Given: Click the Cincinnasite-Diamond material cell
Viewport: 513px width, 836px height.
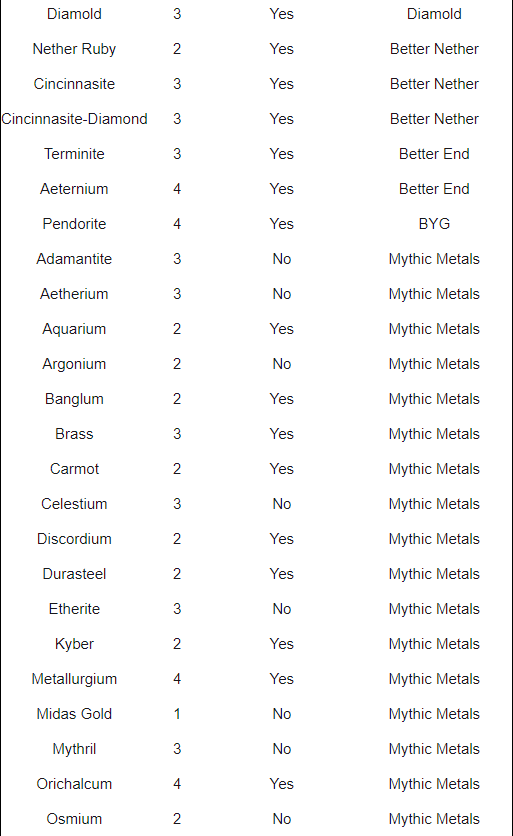Looking at the screenshot, I should (74, 119).
